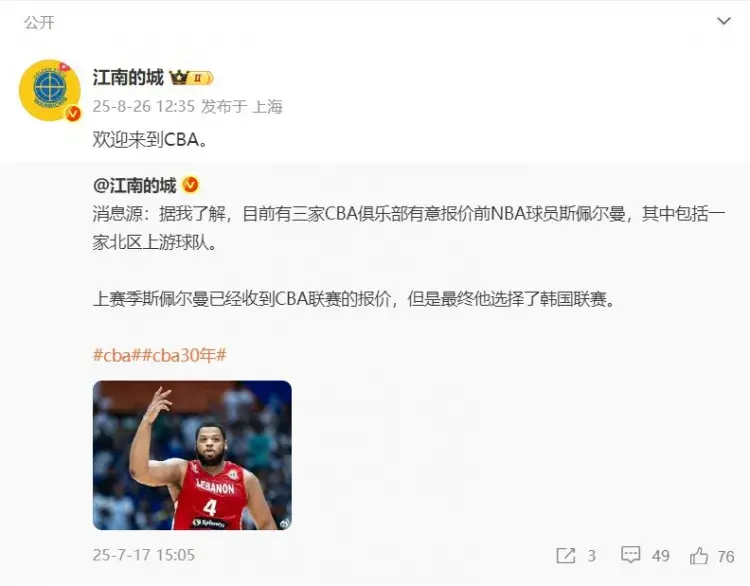Expand the post options chevron

pyautogui.click(x=724, y=21)
